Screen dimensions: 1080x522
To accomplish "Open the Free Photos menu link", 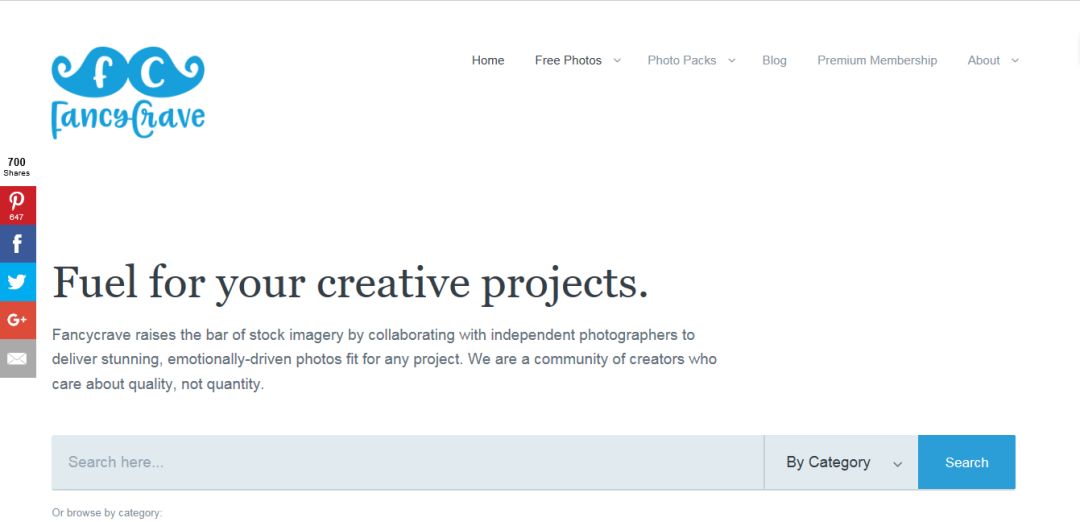I will 568,61.
